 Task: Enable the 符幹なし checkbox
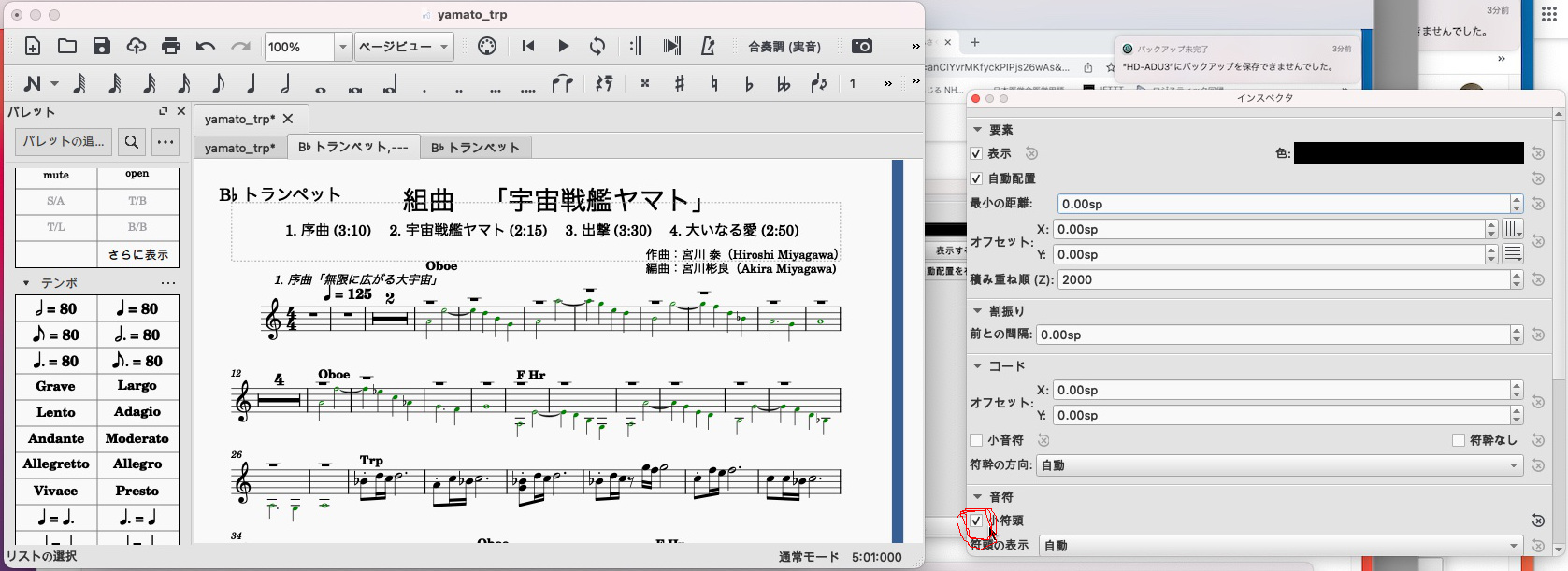coord(1459,440)
